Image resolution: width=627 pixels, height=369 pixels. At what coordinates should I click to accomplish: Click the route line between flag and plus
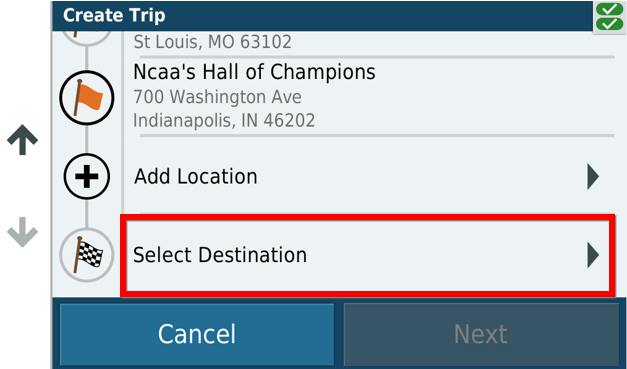pyautogui.click(x=87, y=139)
